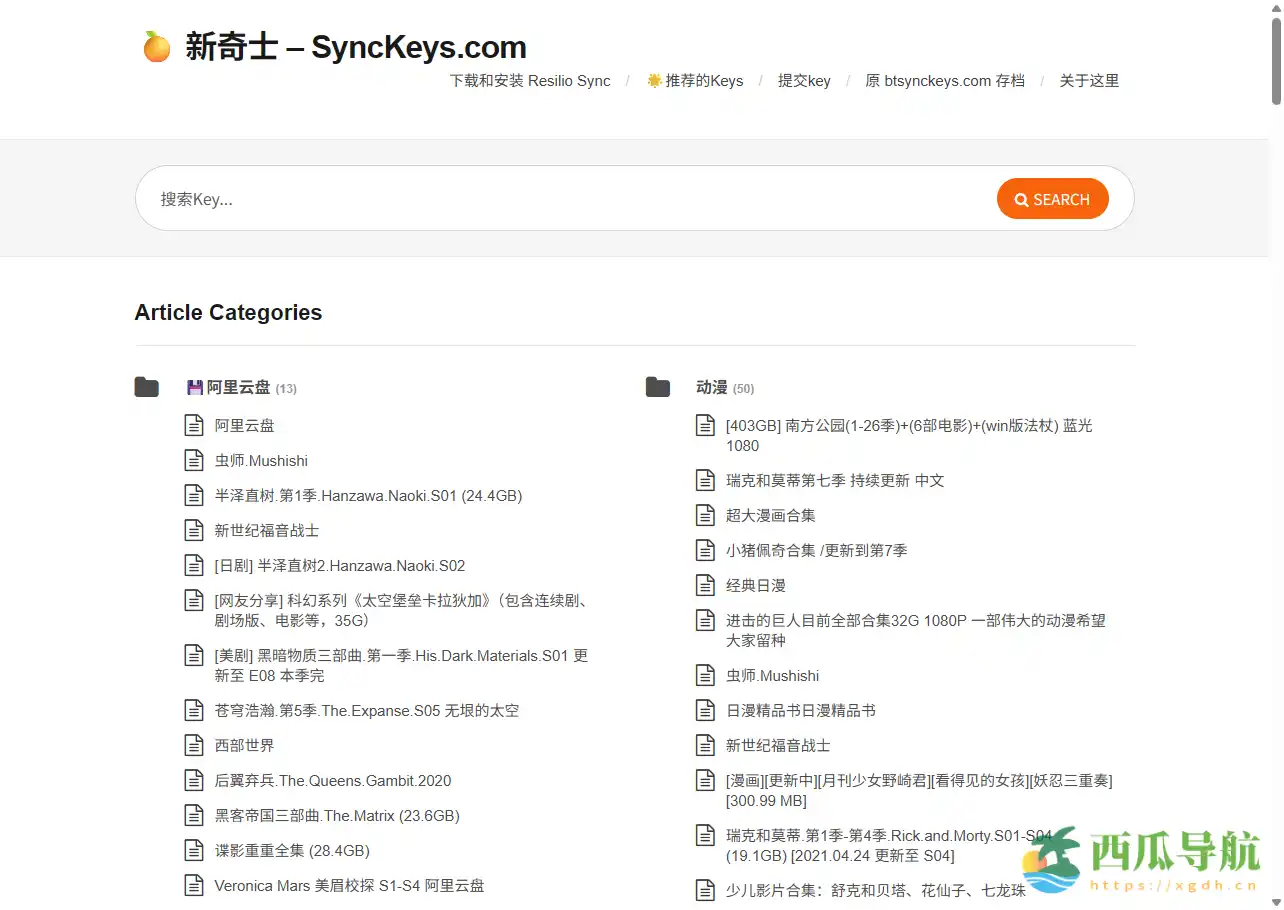Screen dimensions: 1284x910
Task: Click the document icon next to 经典日漫
Action: [705, 585]
